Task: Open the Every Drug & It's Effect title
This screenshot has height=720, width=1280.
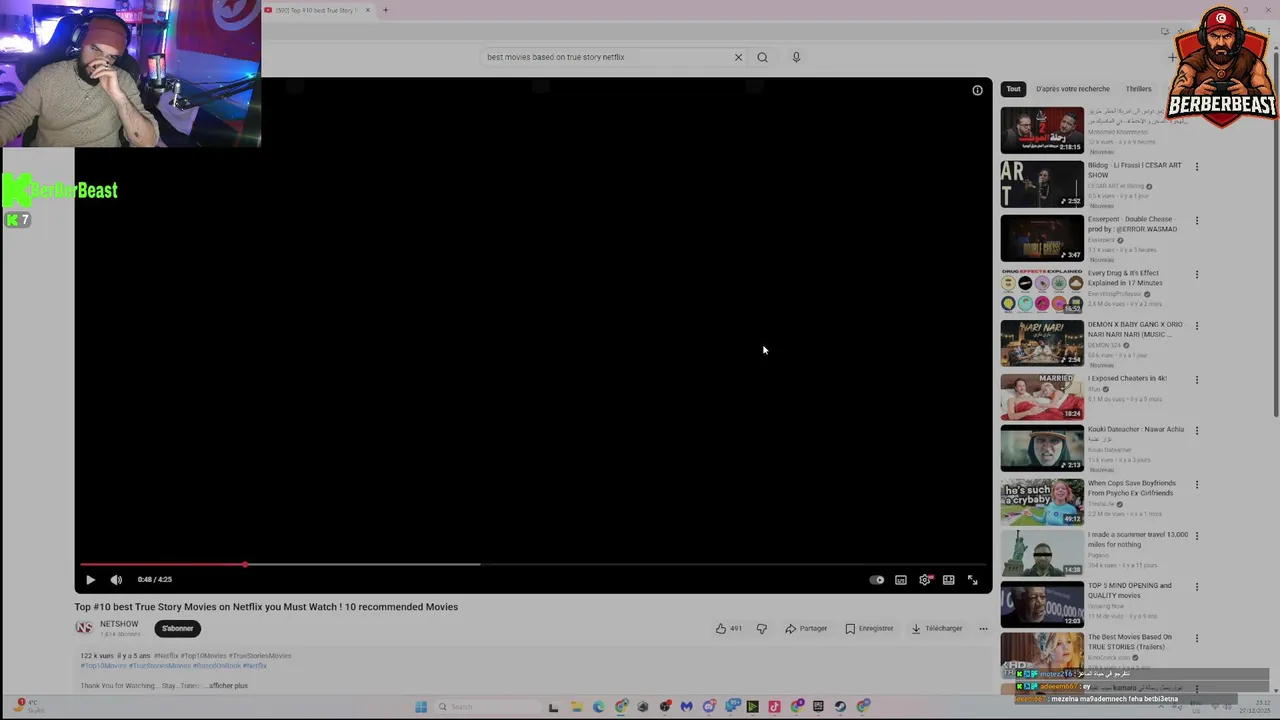Action: (1124, 278)
